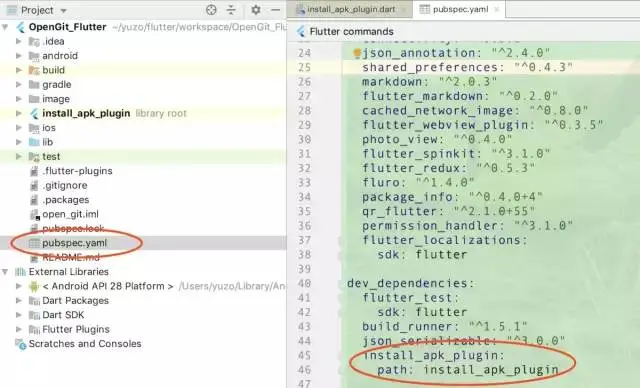Image resolution: width=640 pixels, height=388 pixels.
Task: Click the Android API 28 Platform icon
Action: pos(34,286)
